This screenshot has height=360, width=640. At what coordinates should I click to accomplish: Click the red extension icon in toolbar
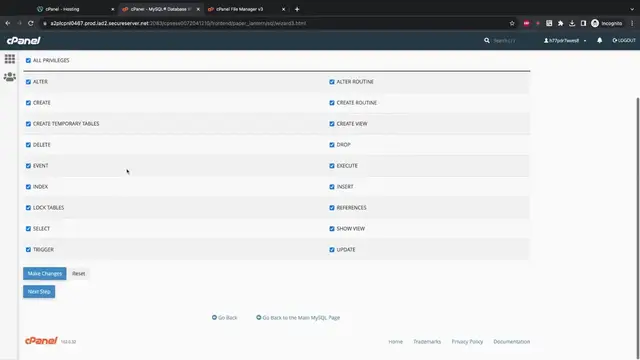click(527, 23)
